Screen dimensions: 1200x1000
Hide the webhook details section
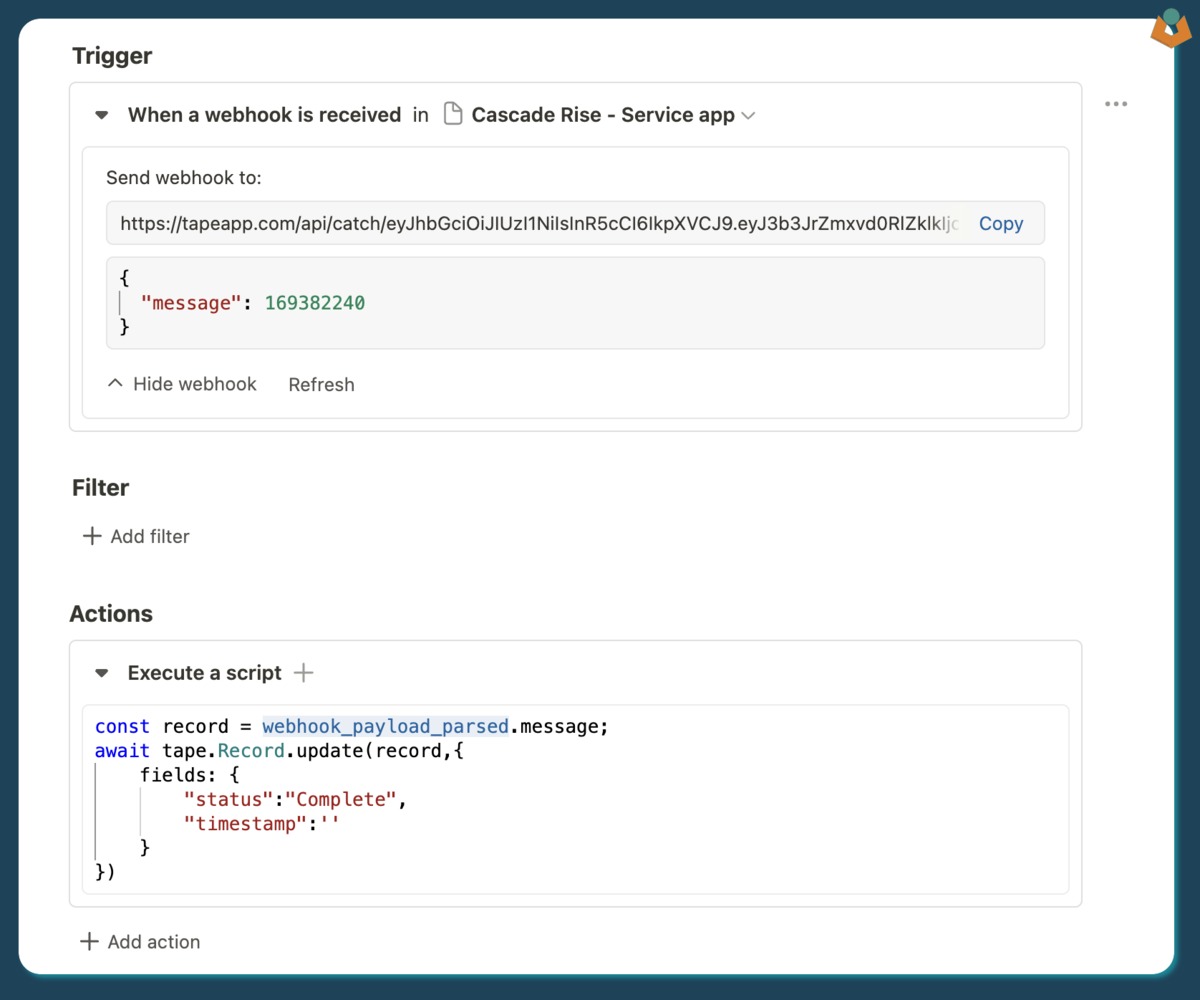pyautogui.click(x=182, y=384)
